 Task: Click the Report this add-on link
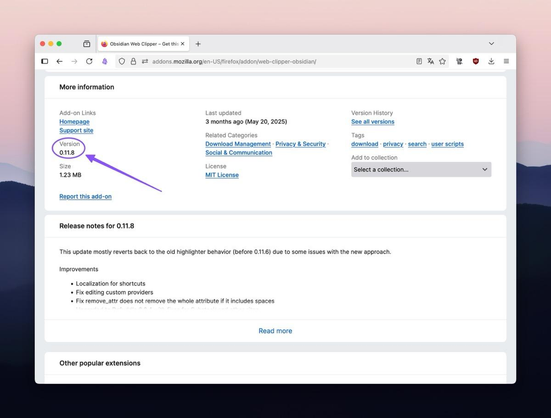[85, 196]
